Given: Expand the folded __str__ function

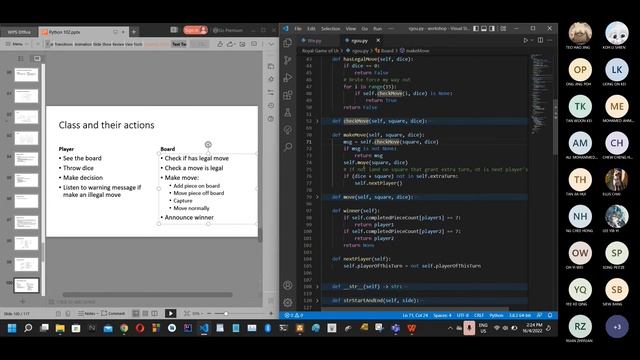Looking at the screenshot, I should click(317, 287).
